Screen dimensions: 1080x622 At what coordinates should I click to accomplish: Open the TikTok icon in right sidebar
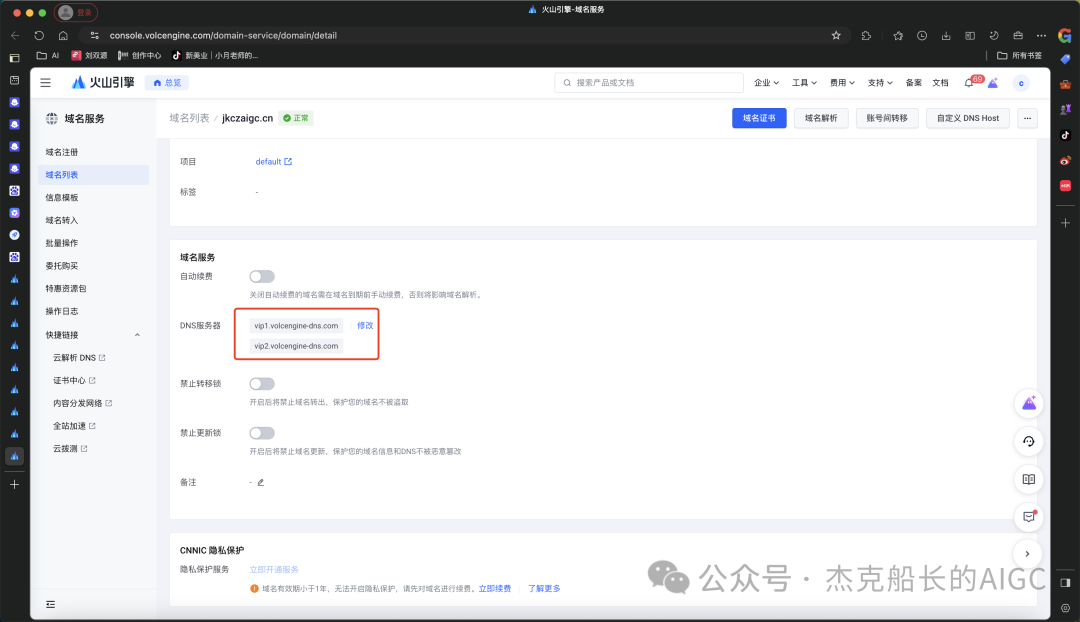(1066, 135)
